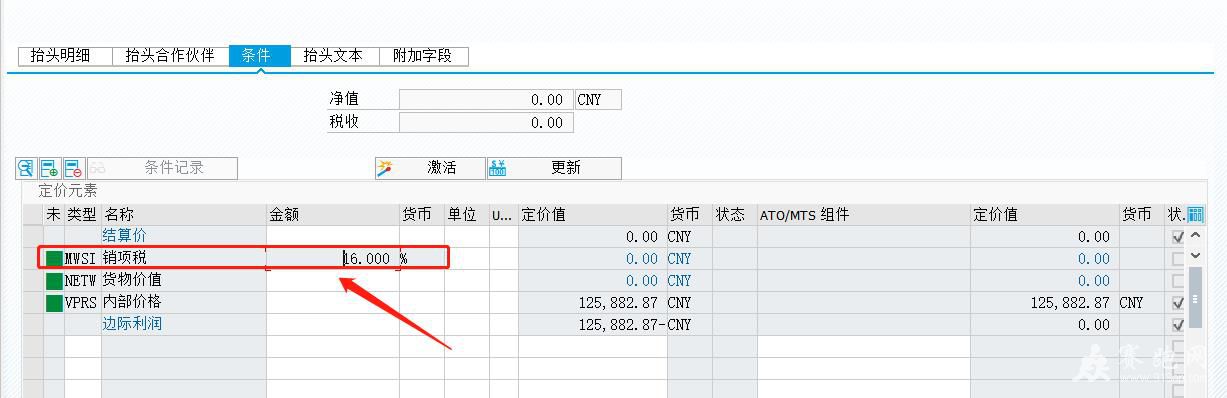1227x398 pixels.
Task: Toggle the status checkbox in 内部价格 row
Action: tap(1178, 303)
